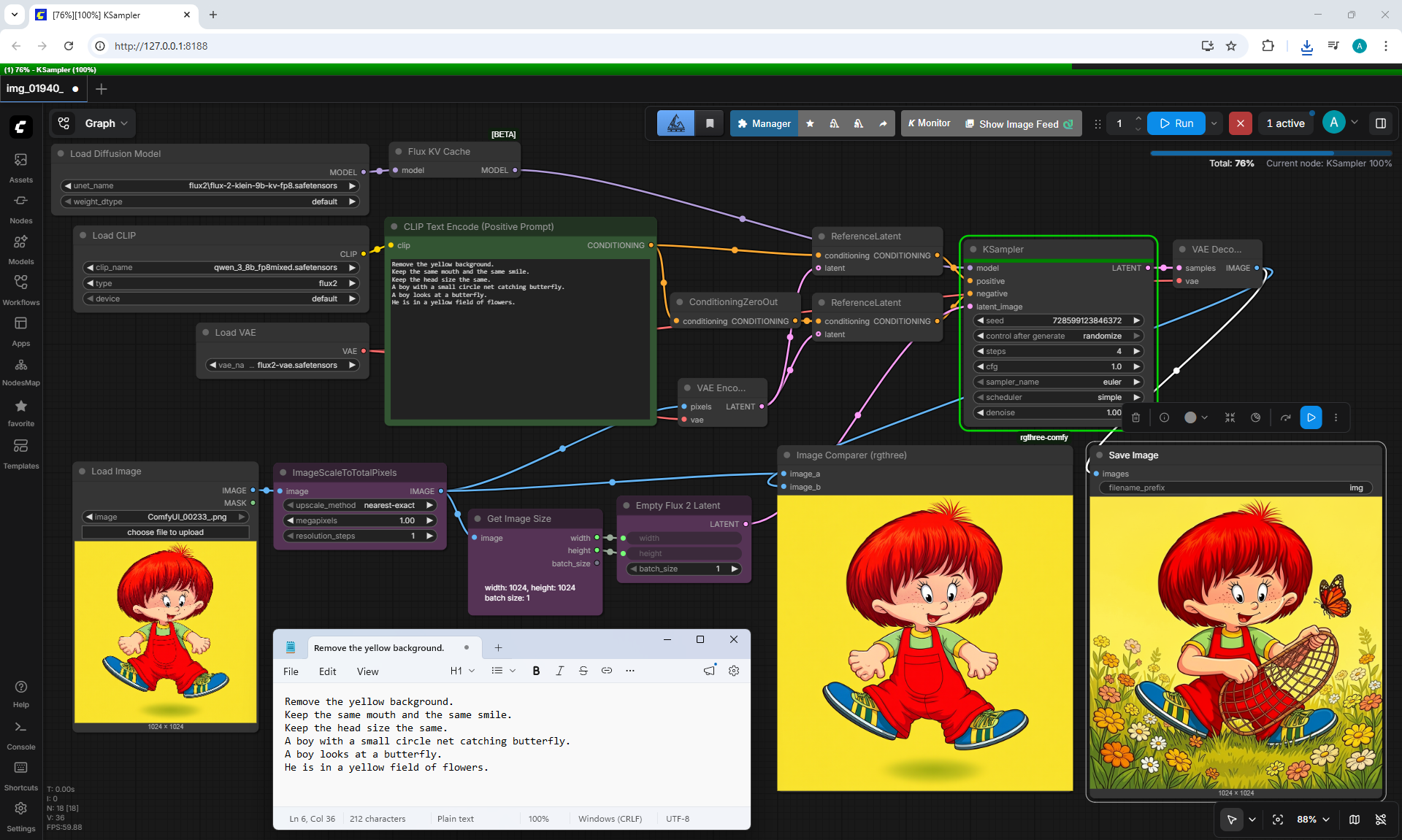
Task: Open the Run options dropdown arrow
Action: point(1214,123)
